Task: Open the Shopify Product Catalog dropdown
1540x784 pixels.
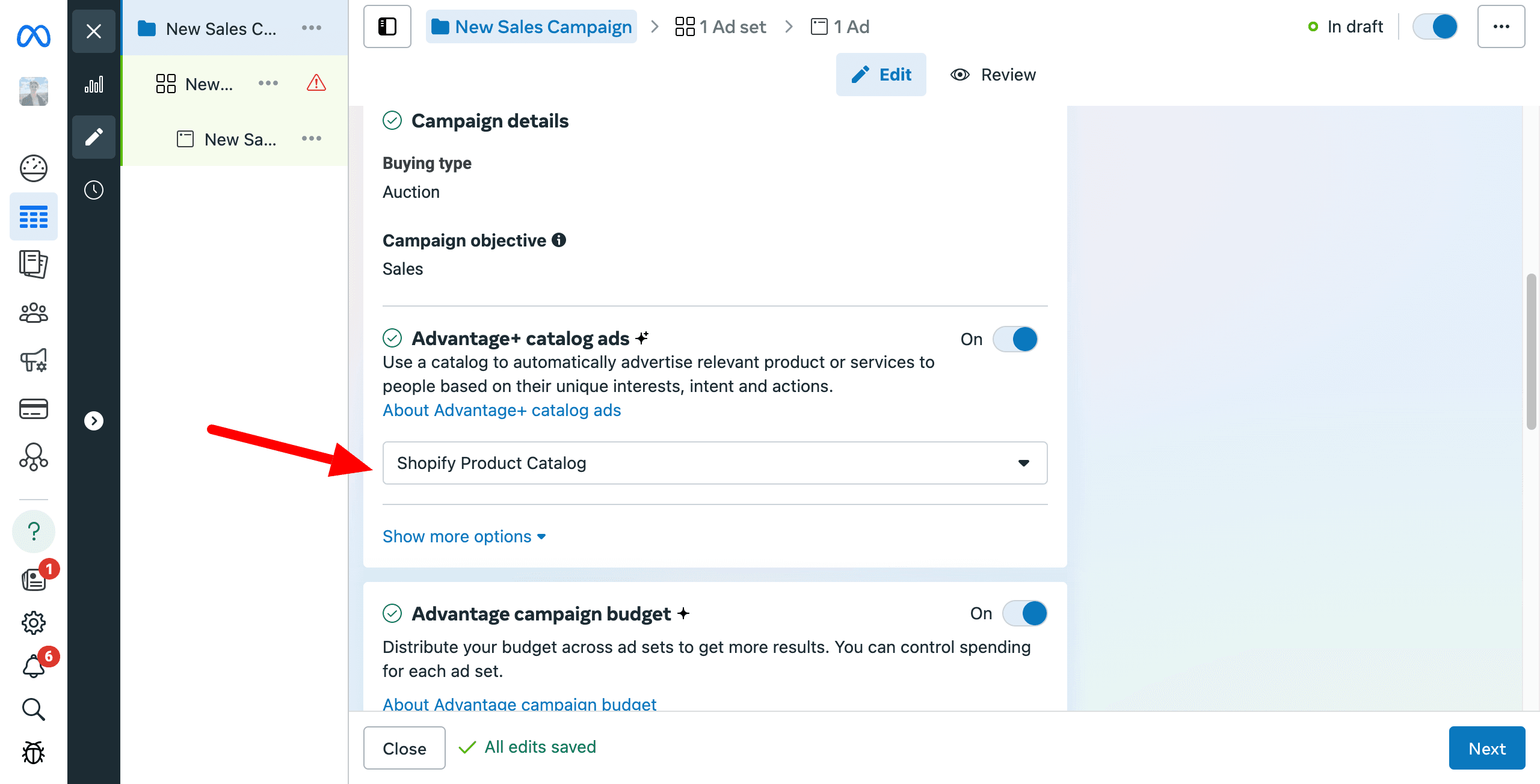Action: 714,463
